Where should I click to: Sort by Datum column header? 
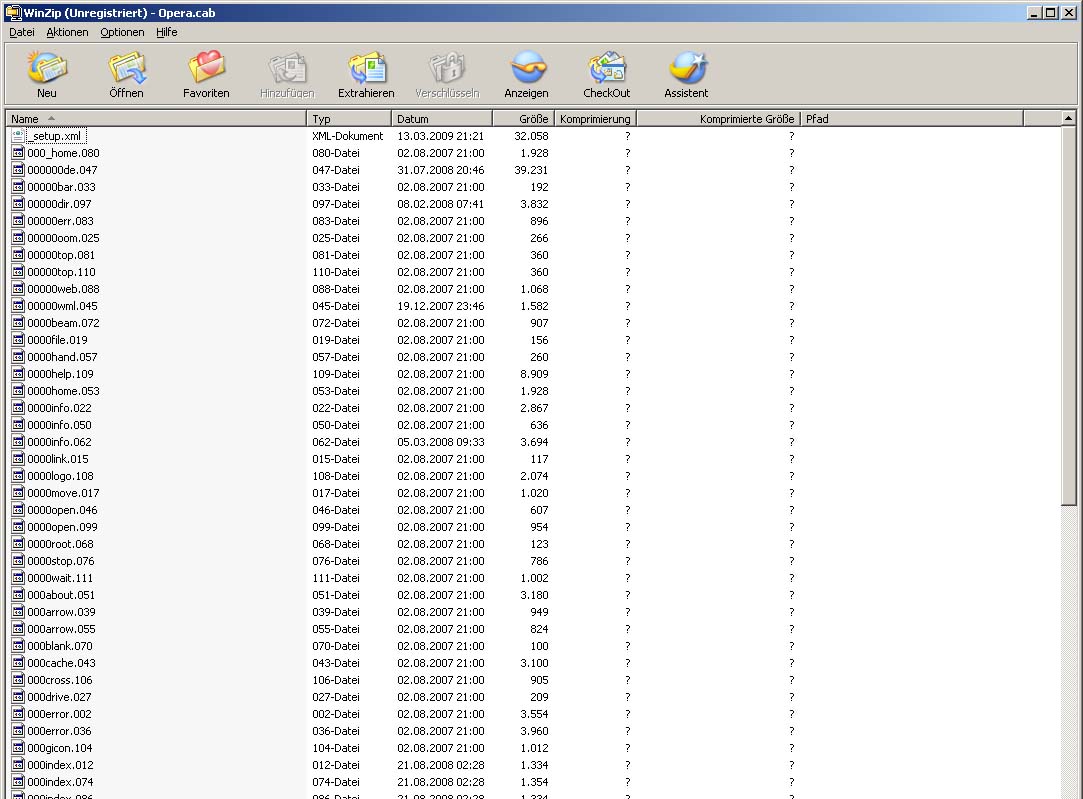(442, 119)
